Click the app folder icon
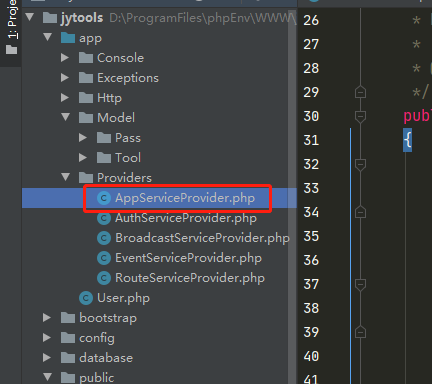The height and width of the screenshot is (384, 432). tap(68, 38)
